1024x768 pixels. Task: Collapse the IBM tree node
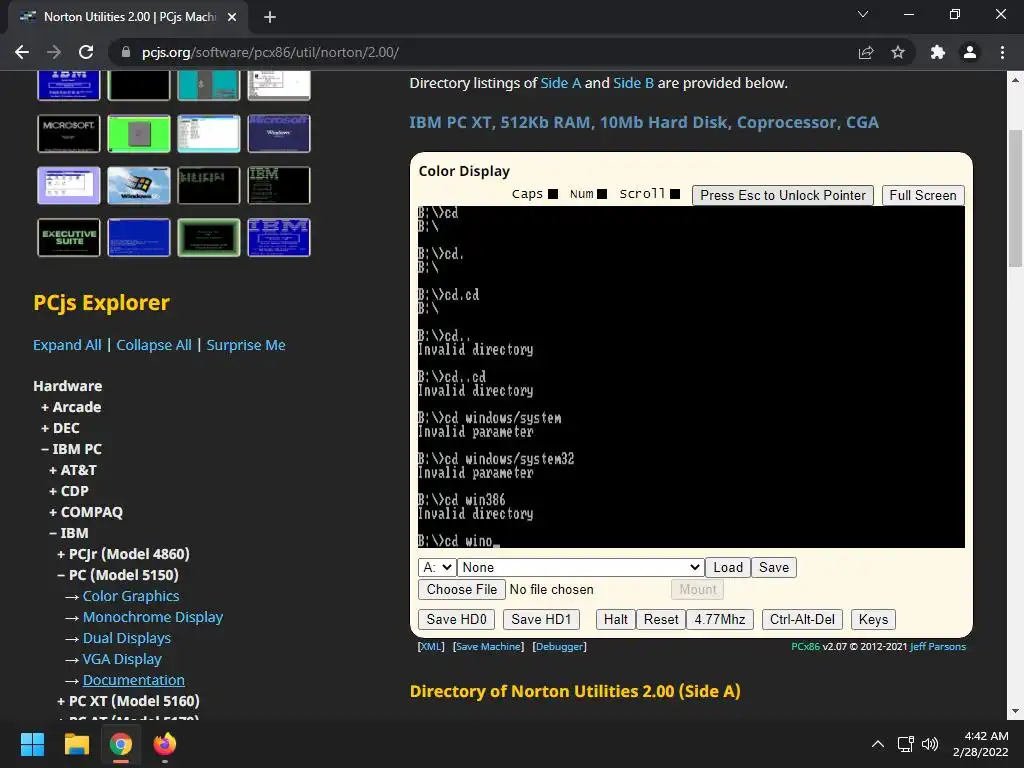click(69, 532)
